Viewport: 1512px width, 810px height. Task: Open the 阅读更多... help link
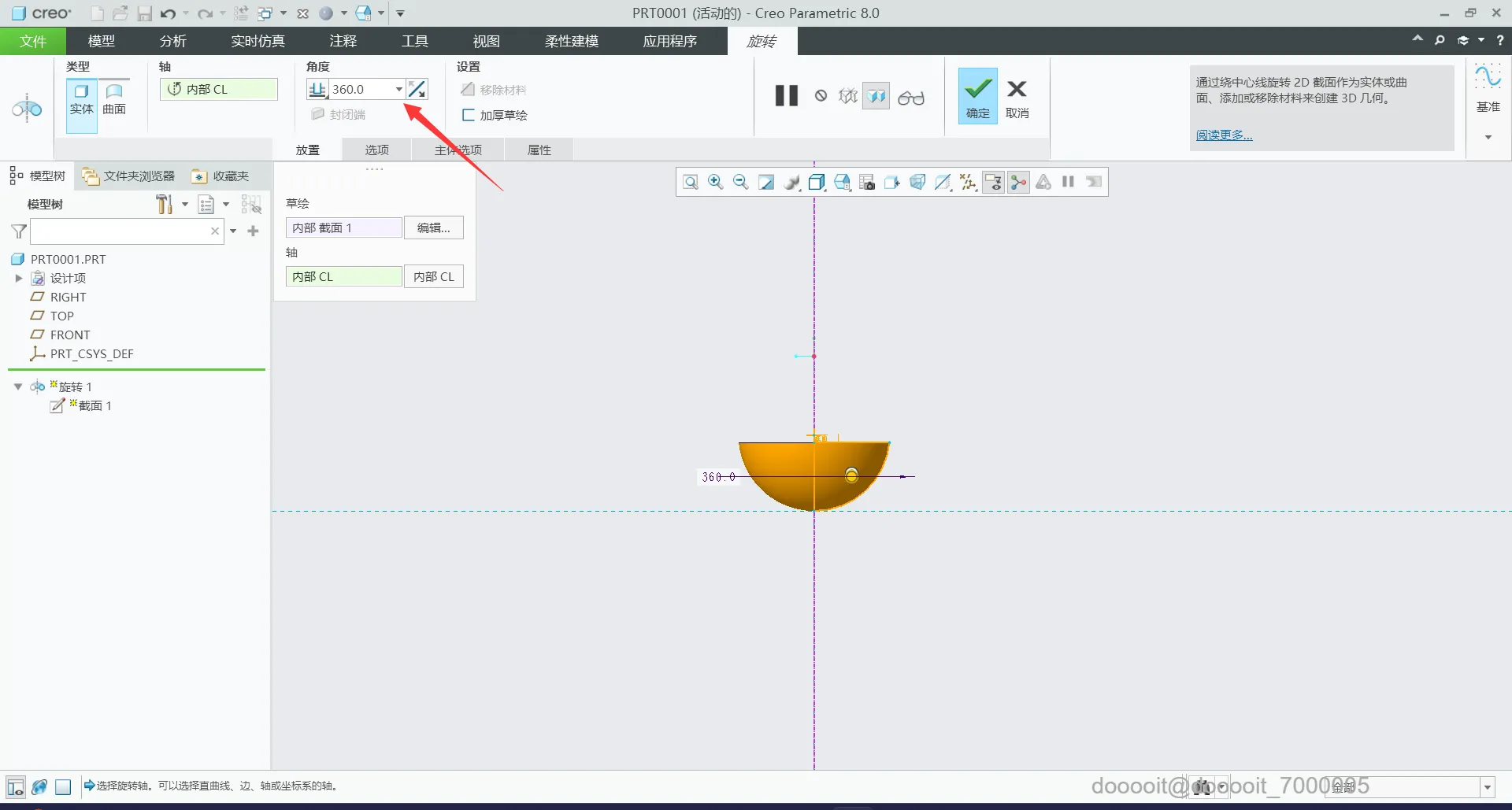click(1224, 135)
